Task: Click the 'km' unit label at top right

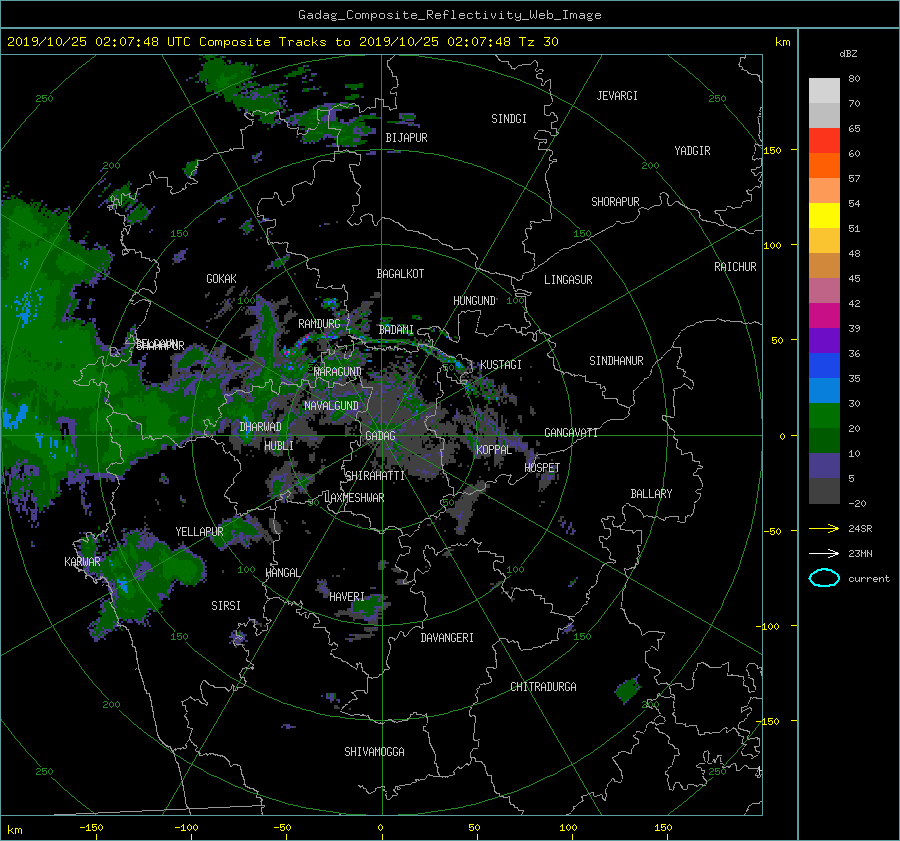Action: click(x=782, y=42)
